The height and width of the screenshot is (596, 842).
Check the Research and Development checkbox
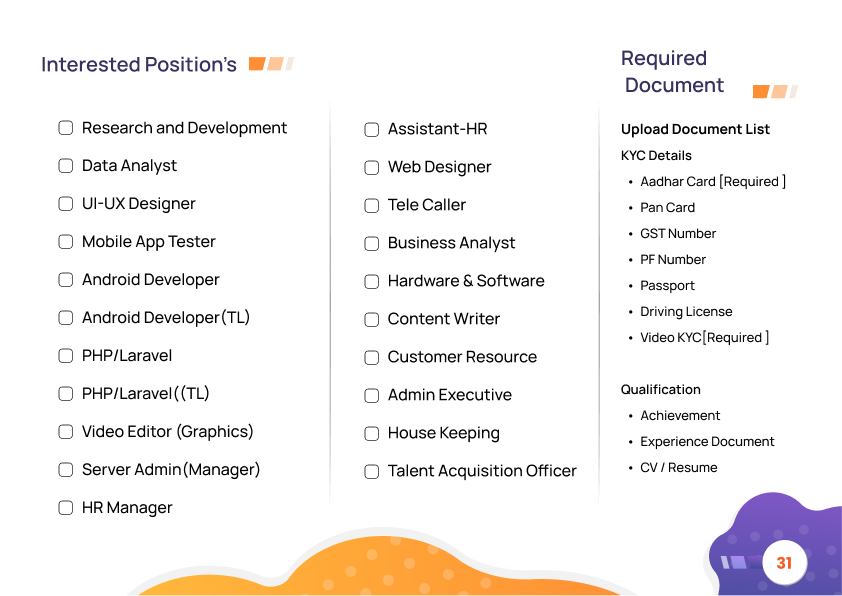tap(66, 128)
